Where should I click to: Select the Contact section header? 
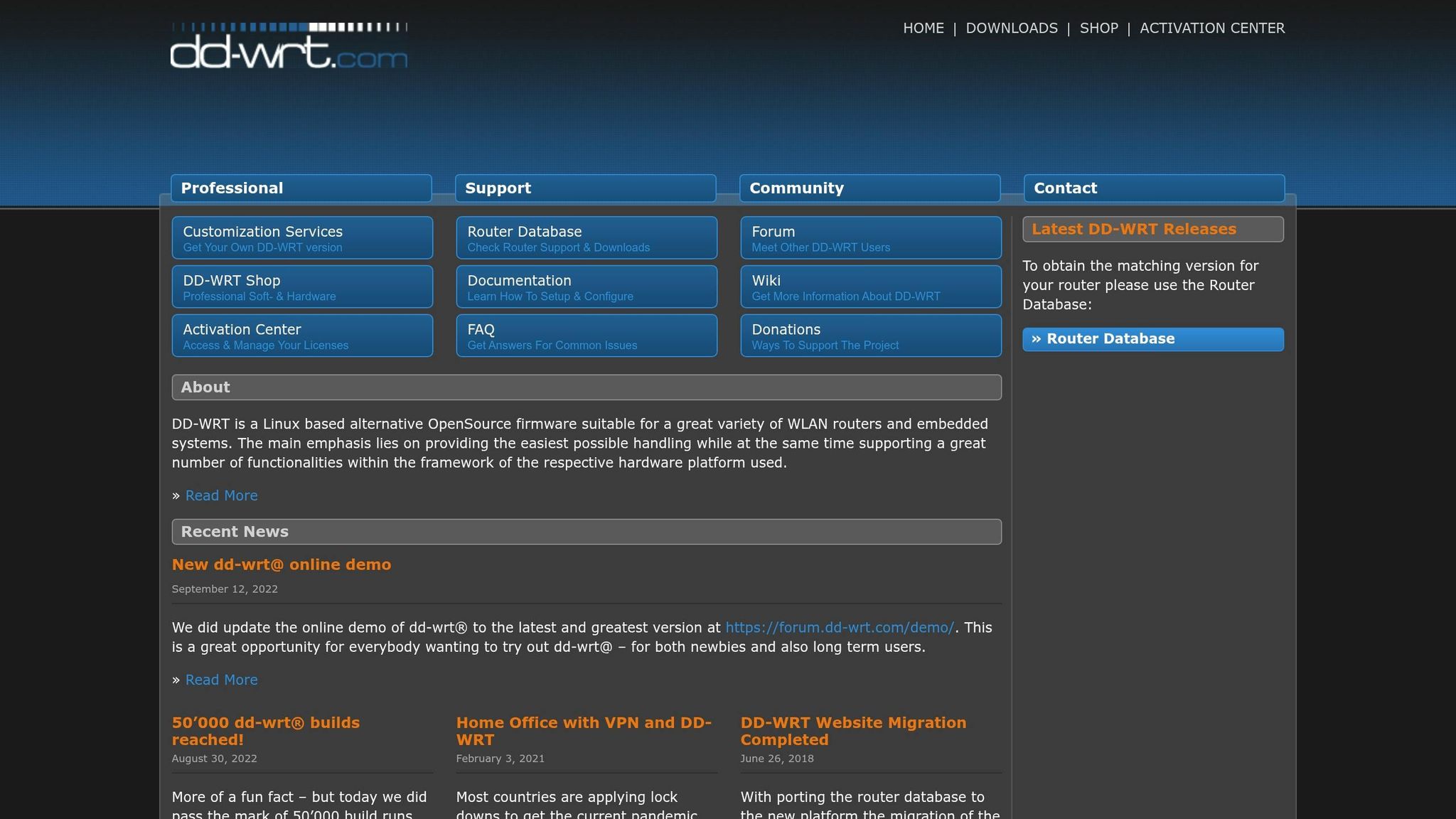pyautogui.click(x=1155, y=188)
